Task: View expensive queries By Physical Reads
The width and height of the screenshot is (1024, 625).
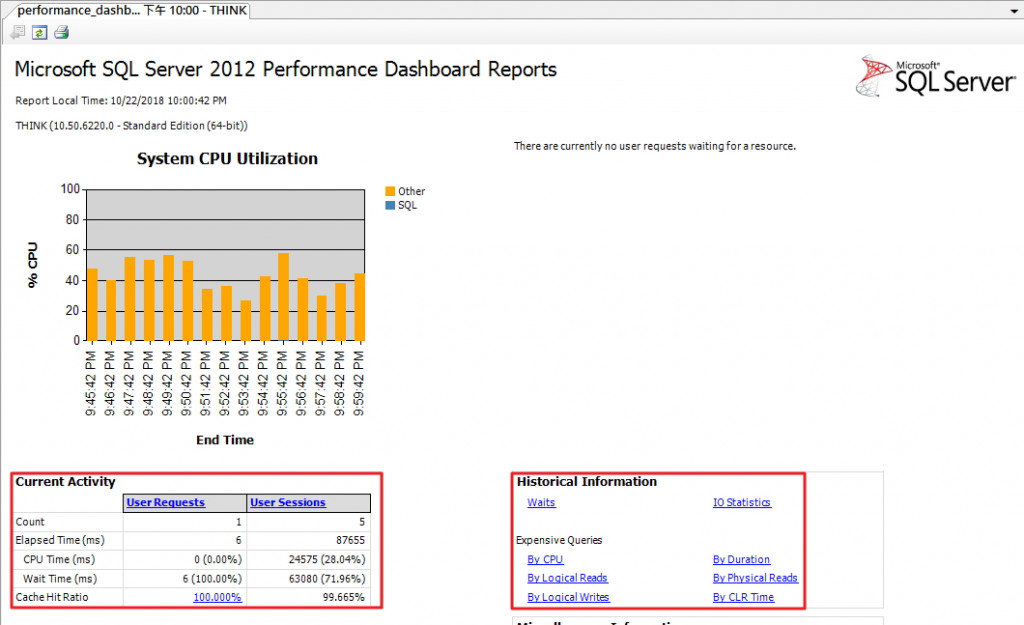Action: [x=755, y=578]
